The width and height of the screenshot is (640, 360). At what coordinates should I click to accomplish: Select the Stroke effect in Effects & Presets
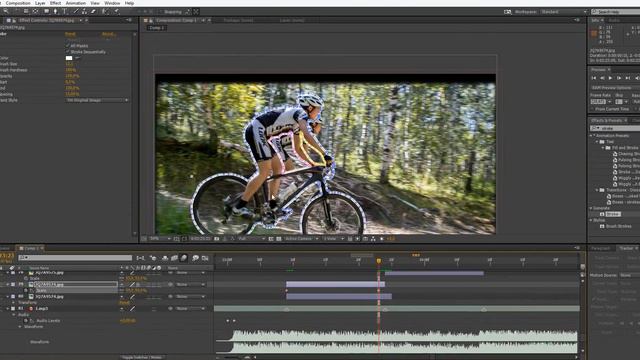[x=612, y=214]
